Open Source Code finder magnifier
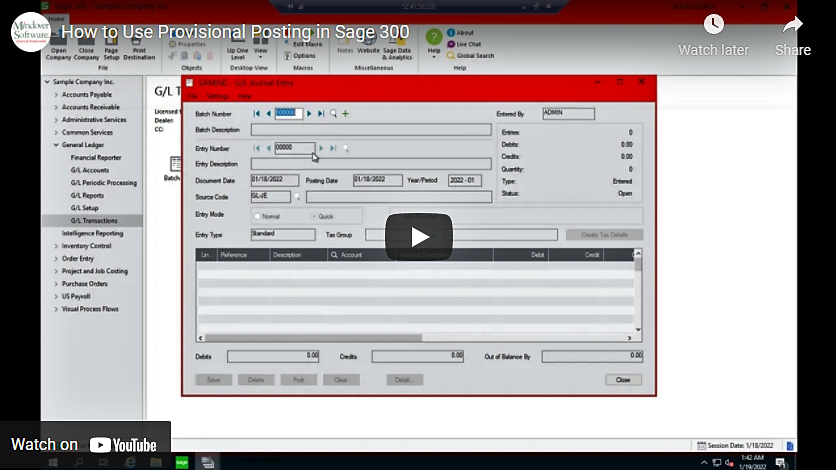Screen dimensions: 836x470 [297, 197]
